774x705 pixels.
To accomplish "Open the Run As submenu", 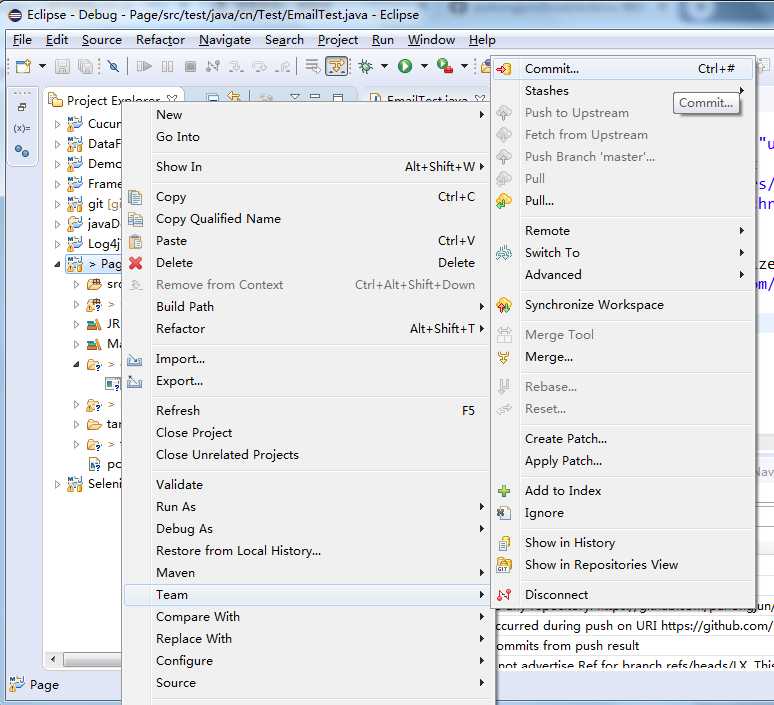I will click(x=306, y=507).
